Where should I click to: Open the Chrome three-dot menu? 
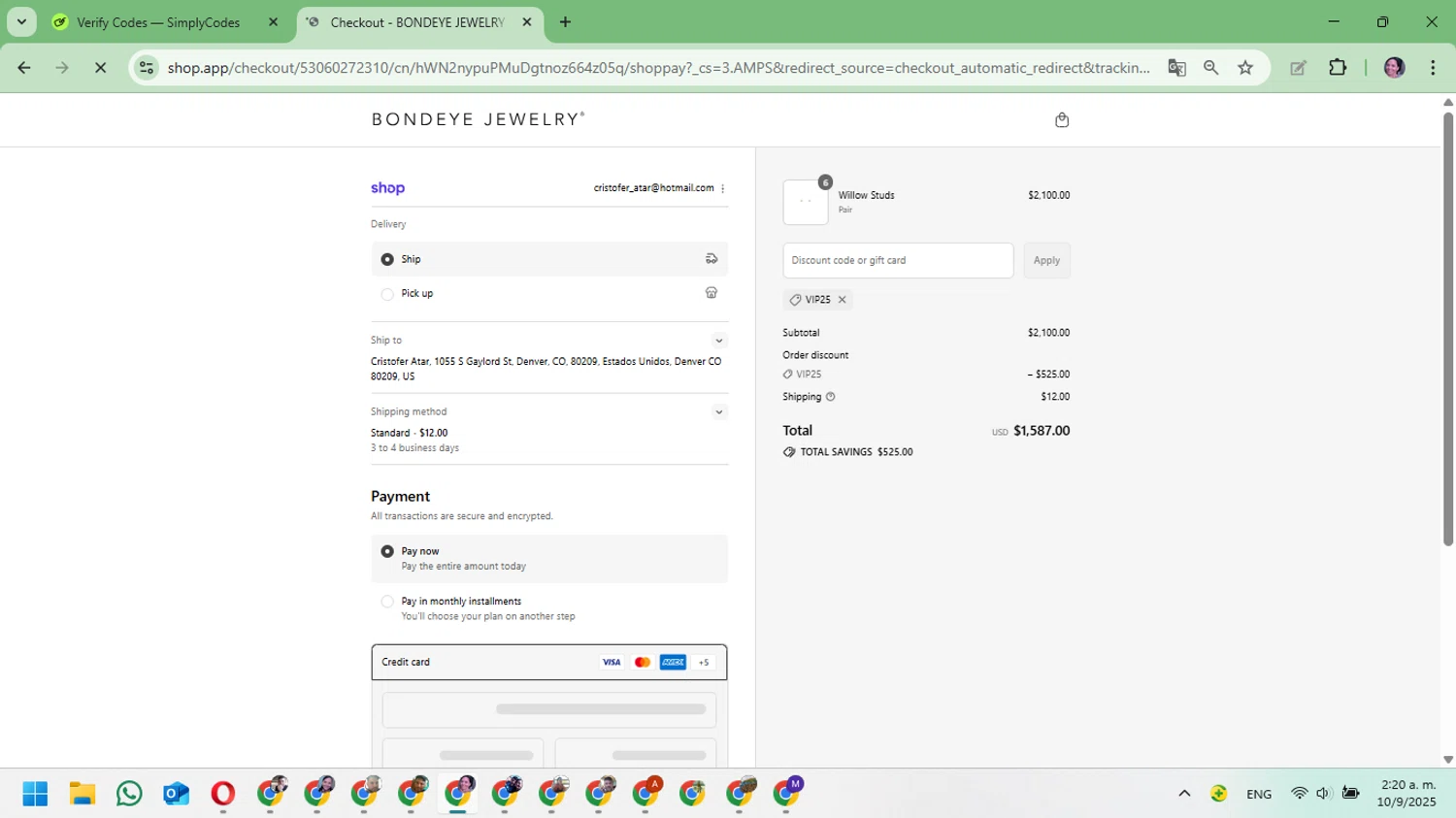pos(1433,68)
